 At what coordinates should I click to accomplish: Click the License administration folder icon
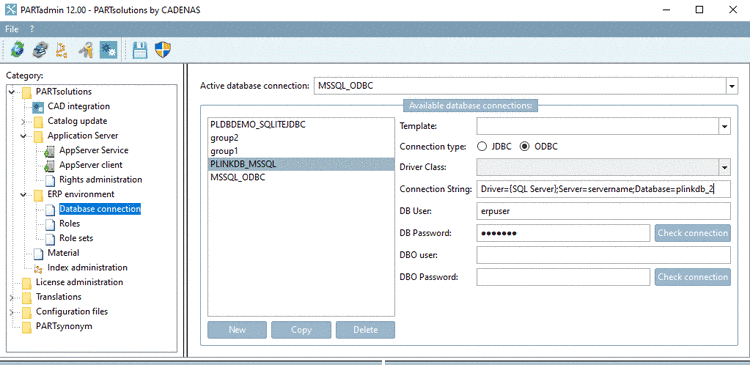coord(27,282)
